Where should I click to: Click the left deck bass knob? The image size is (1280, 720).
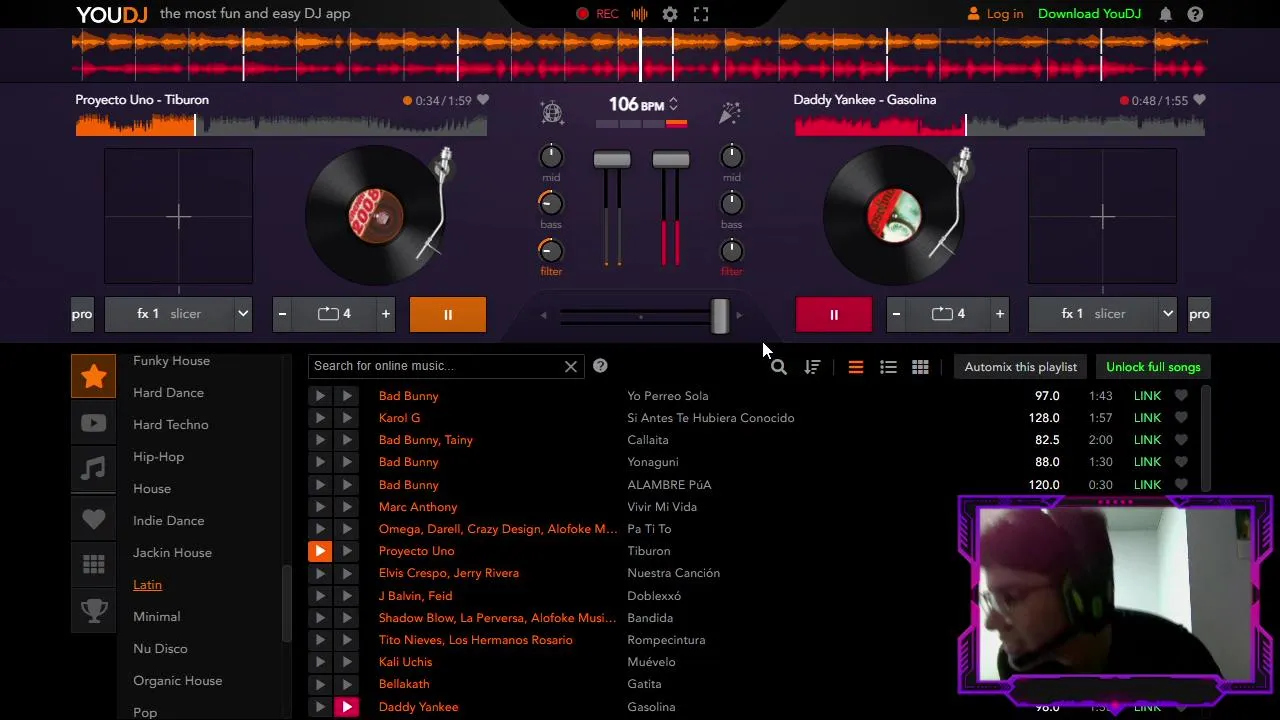550,203
